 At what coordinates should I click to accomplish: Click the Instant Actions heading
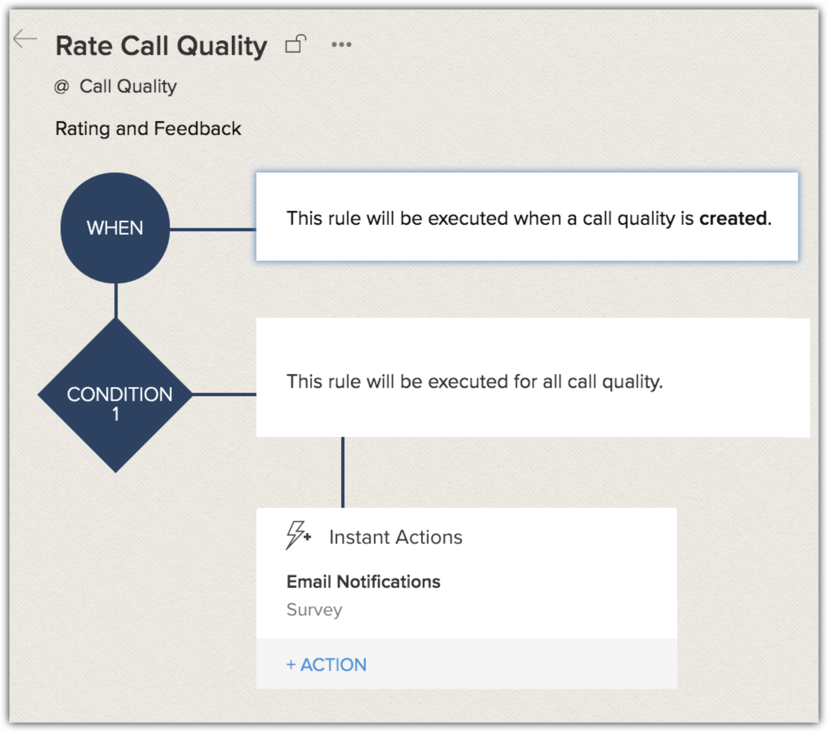(395, 537)
